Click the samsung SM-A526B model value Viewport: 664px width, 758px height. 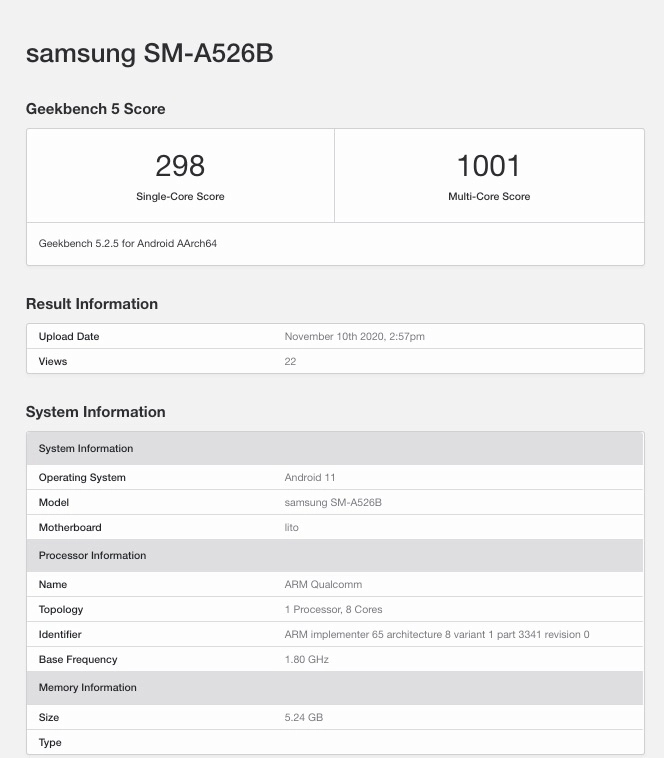click(333, 503)
